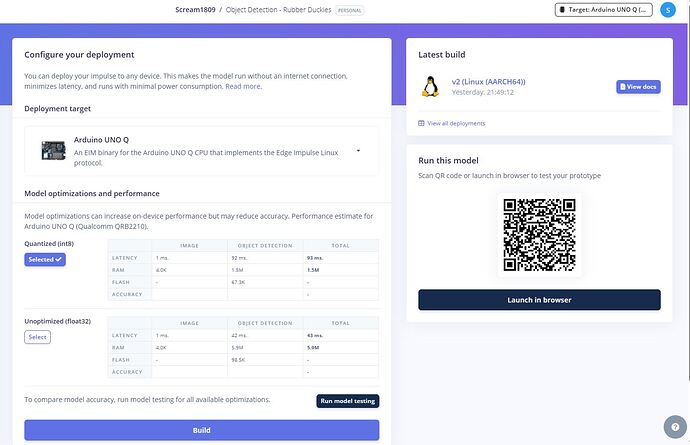This screenshot has height=445, width=690.
Task: Toggle the Quantized (int8) Selected button
Action: 45,259
